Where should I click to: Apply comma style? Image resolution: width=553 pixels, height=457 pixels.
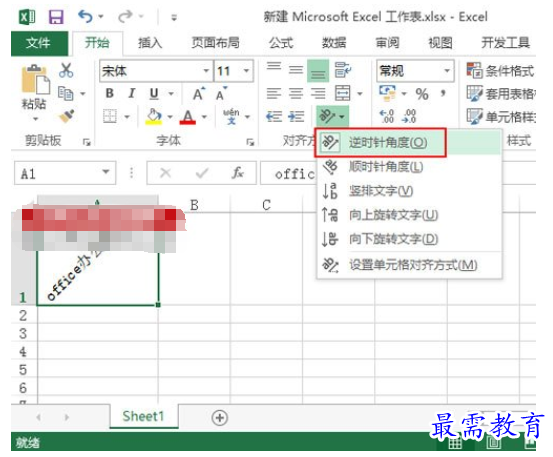pos(443,93)
